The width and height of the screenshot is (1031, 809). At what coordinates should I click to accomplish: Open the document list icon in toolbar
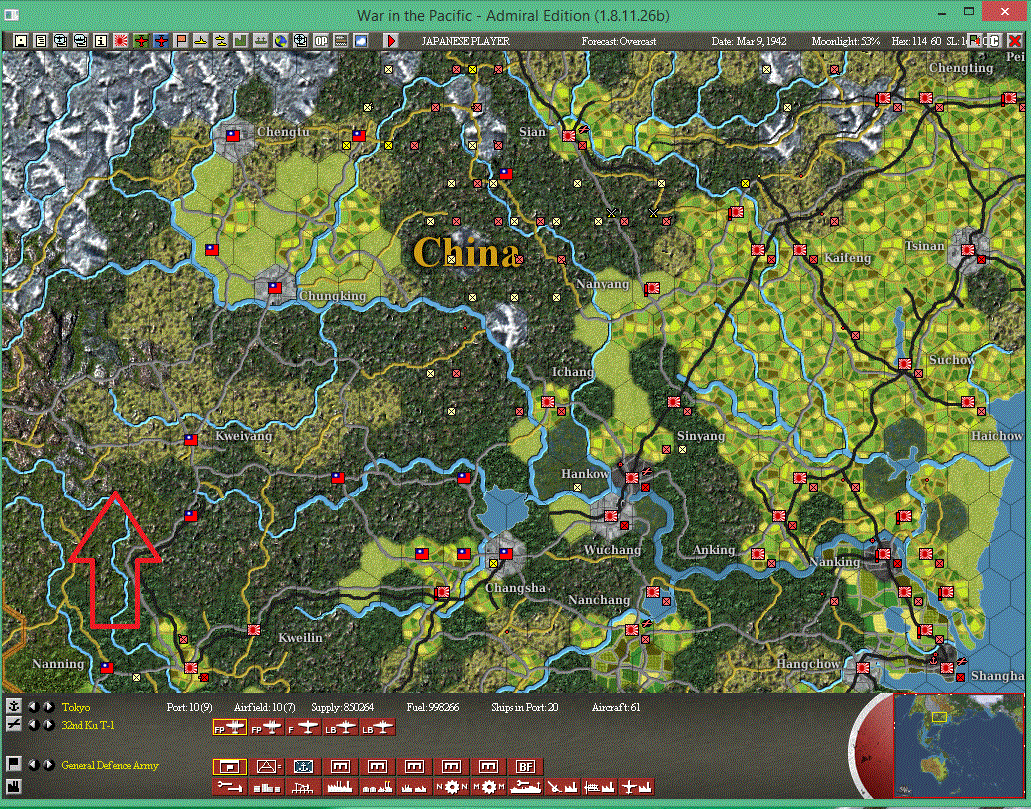click(41, 41)
